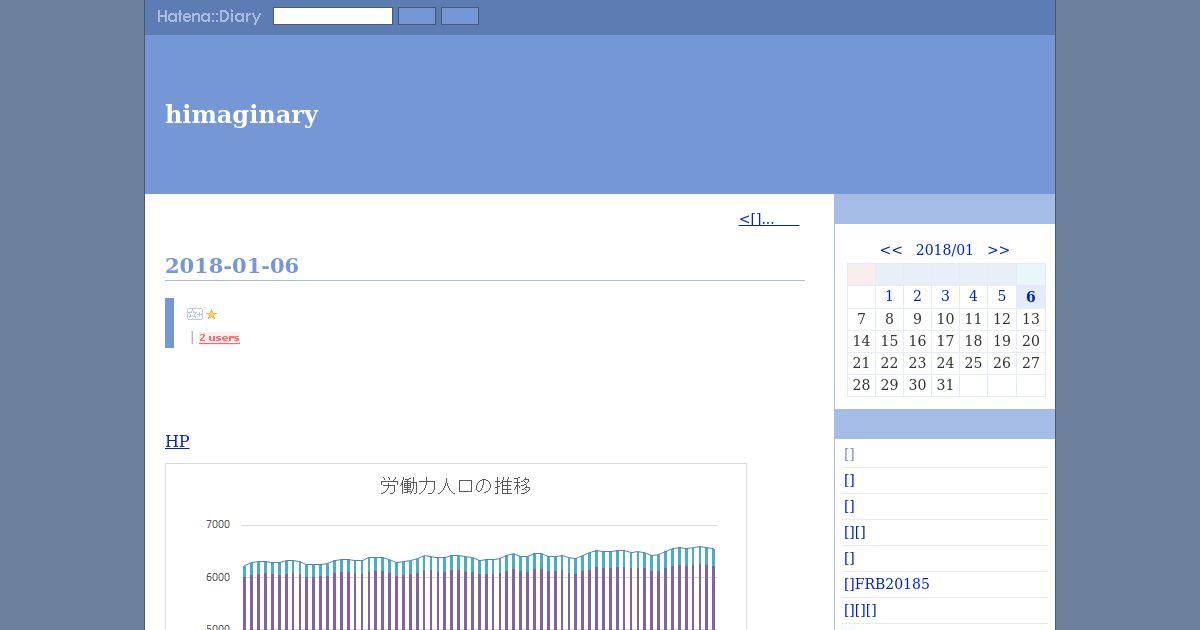This screenshot has height=630, width=1200.
Task: Click calendar cell 13
Action: (1031, 319)
